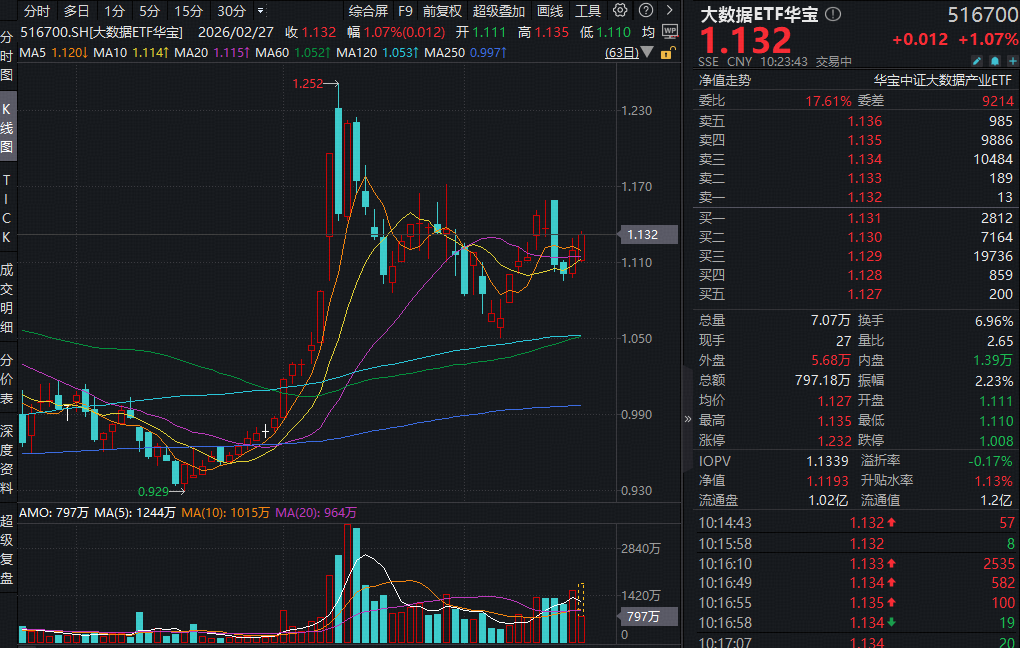Click the plus icon to add to watchlist
The height and width of the screenshot is (648, 1020).
click(1011, 60)
